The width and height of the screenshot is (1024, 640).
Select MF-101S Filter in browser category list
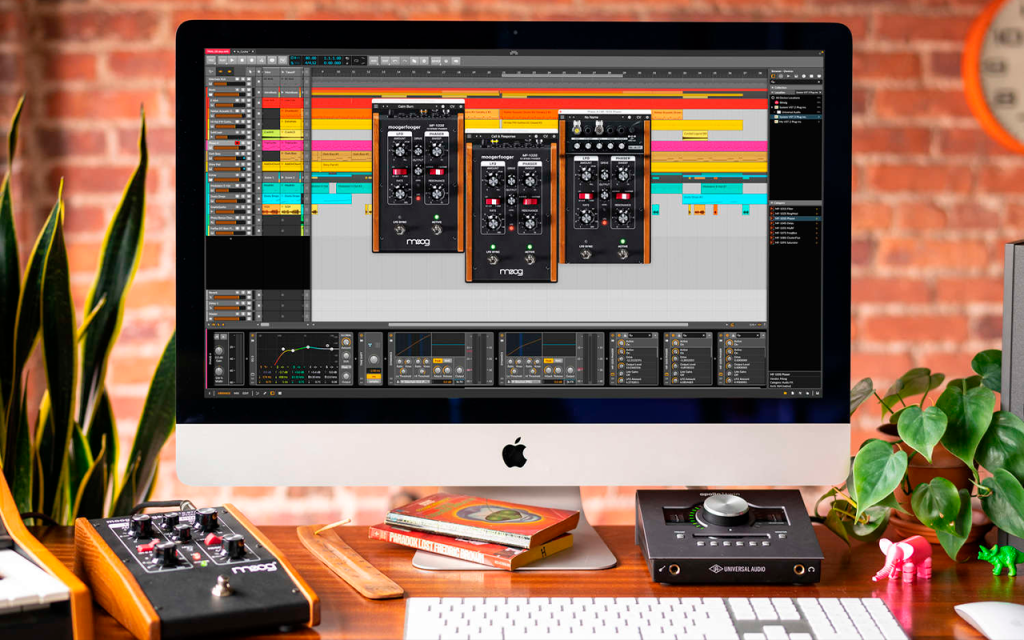(795, 209)
